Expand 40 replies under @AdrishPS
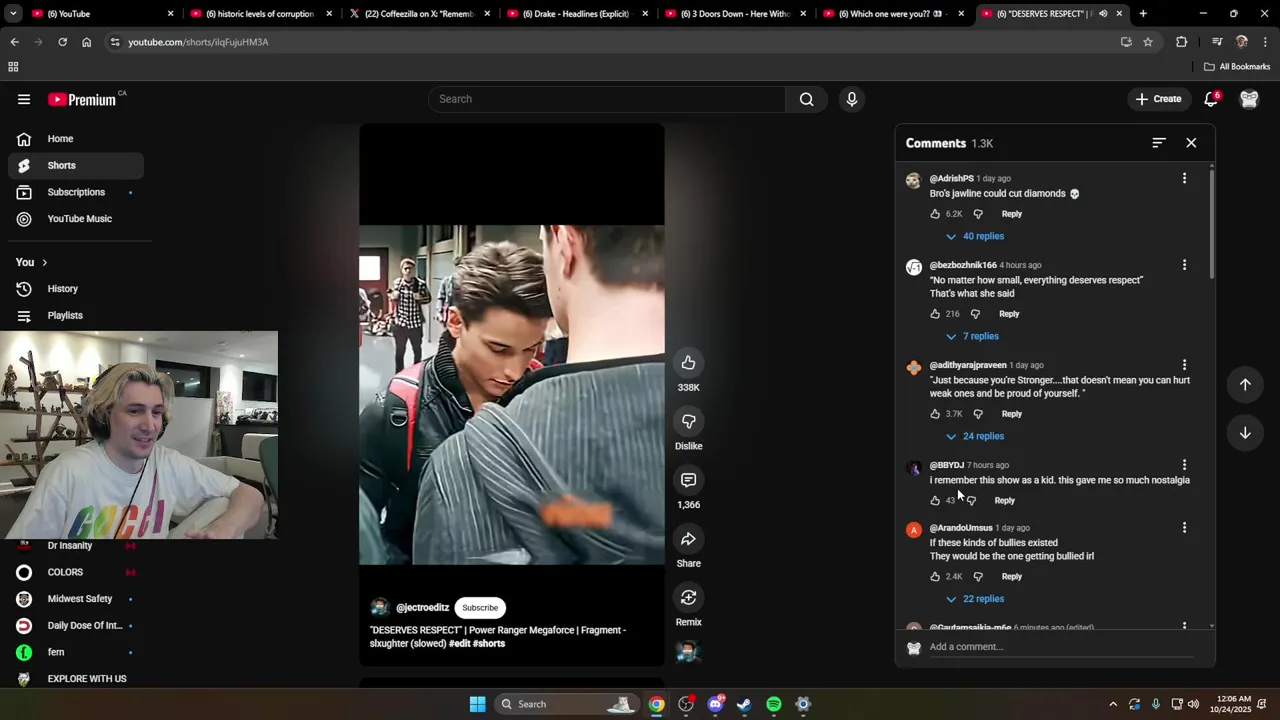1280x720 pixels. coord(974,236)
